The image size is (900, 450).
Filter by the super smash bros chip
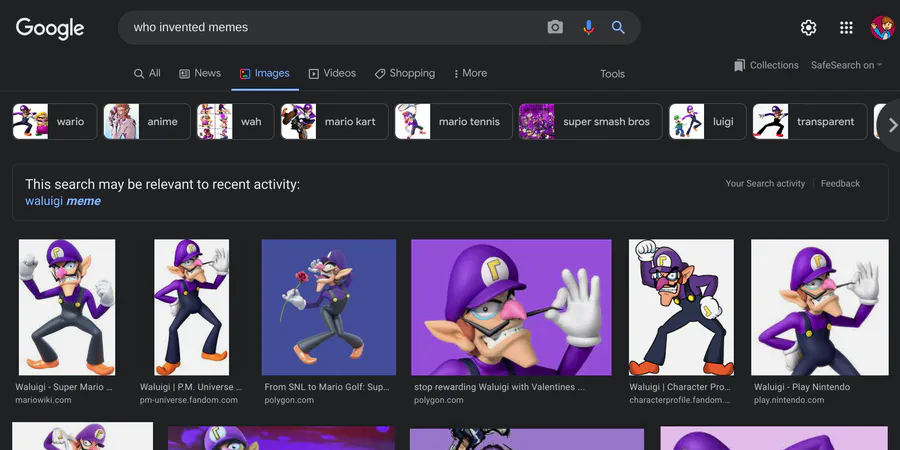click(x=591, y=121)
